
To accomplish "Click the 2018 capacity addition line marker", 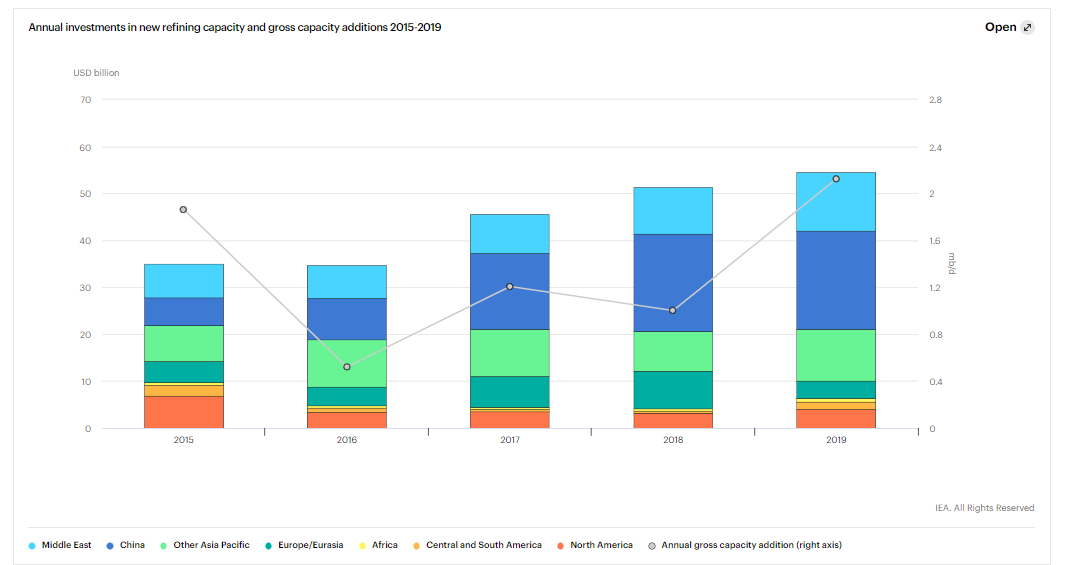I will (x=672, y=310).
